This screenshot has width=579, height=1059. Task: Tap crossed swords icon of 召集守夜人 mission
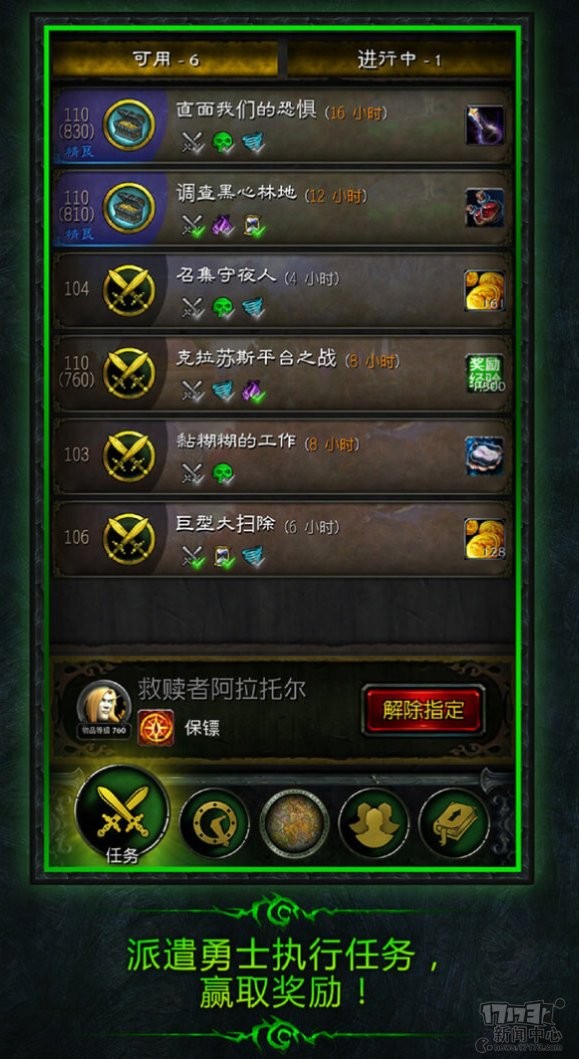129,290
